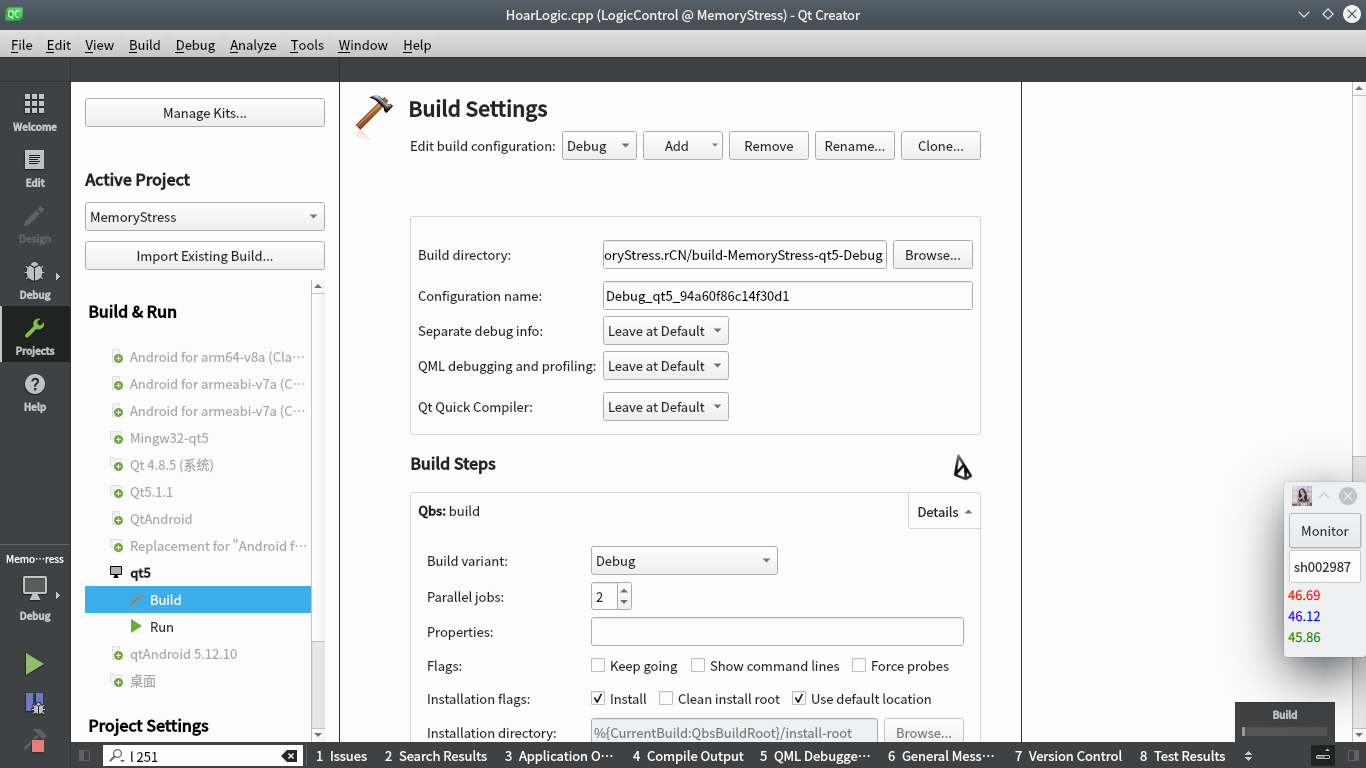Open the MemoryStress kit selector monitor icon
The image size is (1366, 768).
coord(35,588)
